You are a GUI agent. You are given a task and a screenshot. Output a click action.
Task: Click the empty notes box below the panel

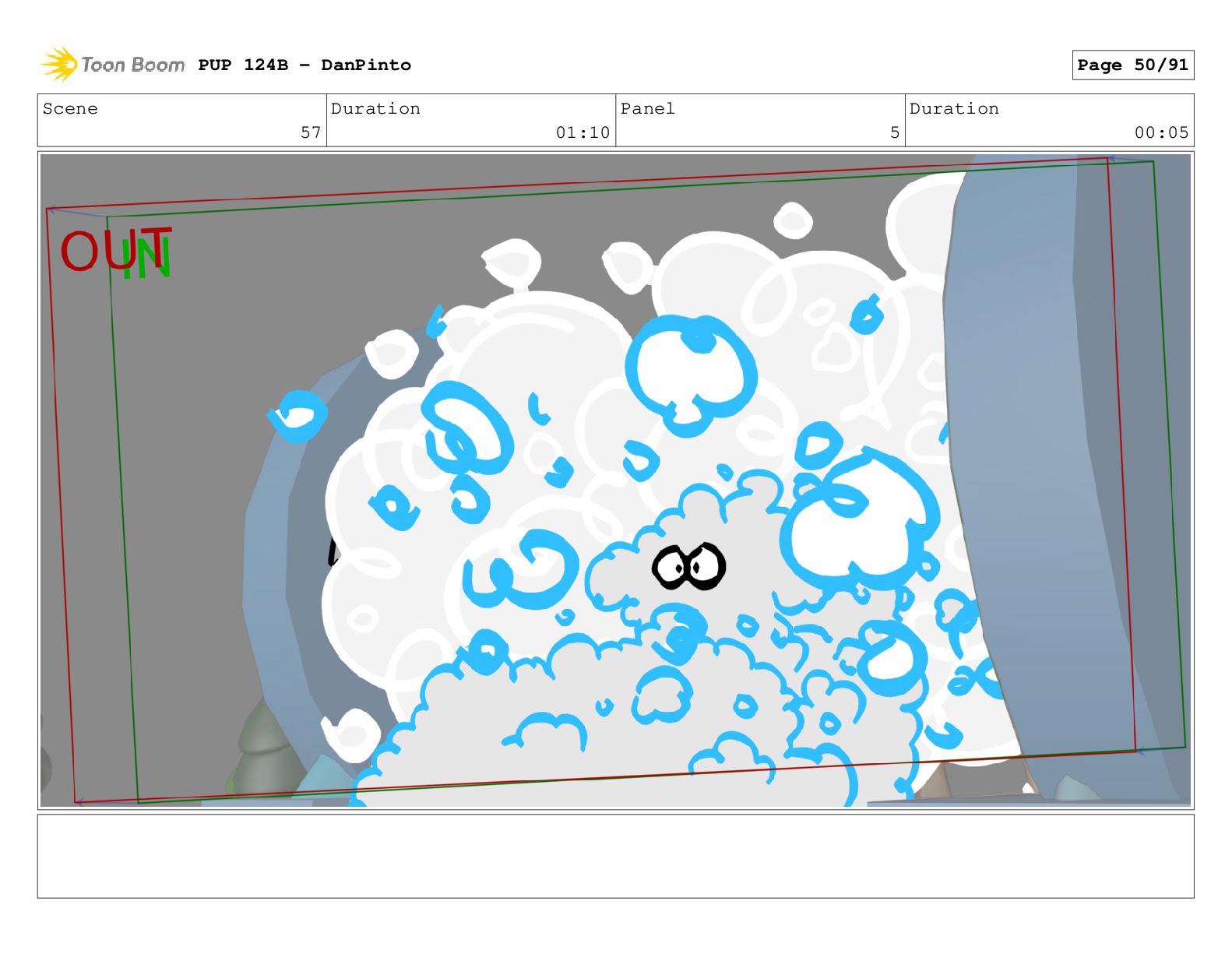click(x=615, y=856)
